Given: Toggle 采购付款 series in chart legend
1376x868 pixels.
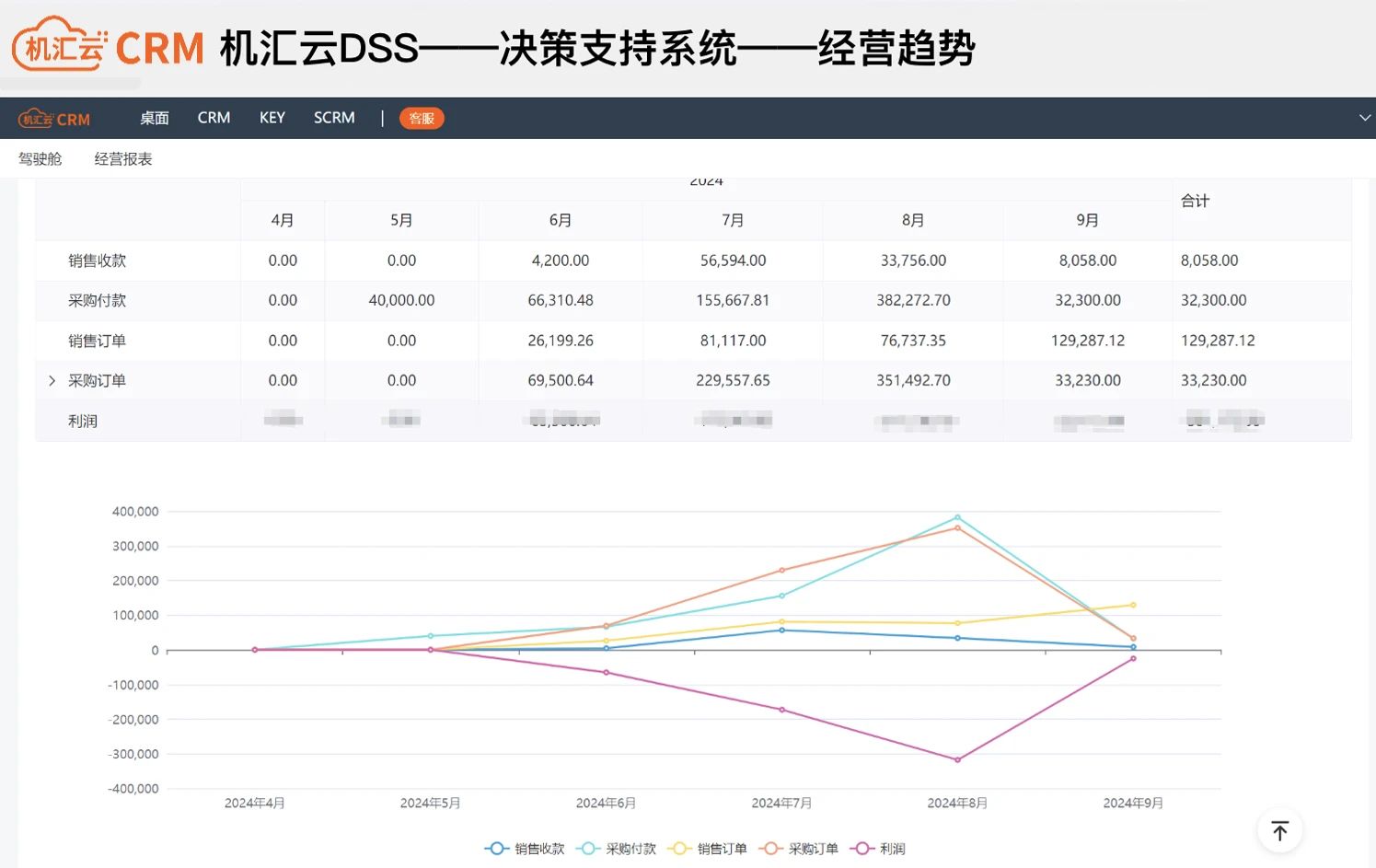Looking at the screenshot, I should coord(616,849).
